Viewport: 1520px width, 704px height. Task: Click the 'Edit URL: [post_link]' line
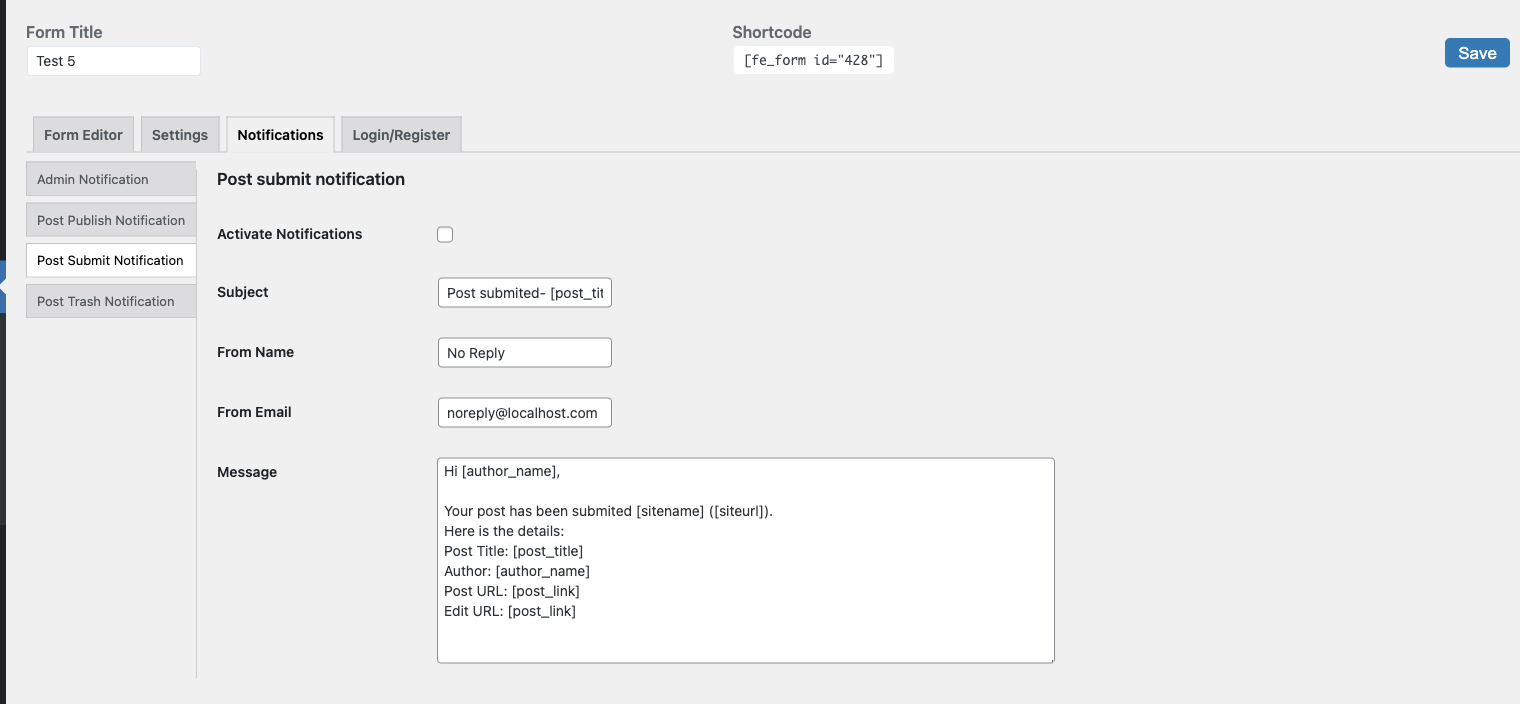[510, 611]
